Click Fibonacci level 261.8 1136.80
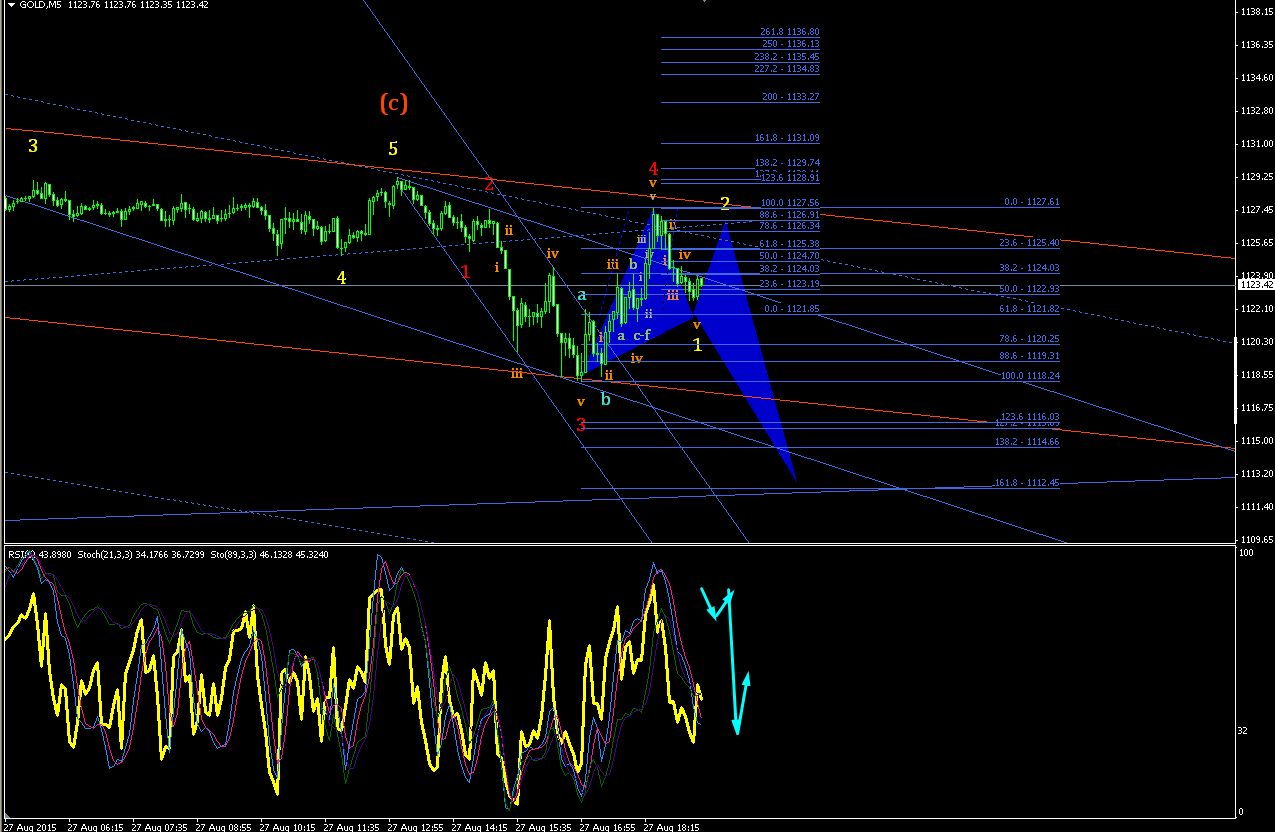Screen dimensions: 1275x832 (789, 32)
